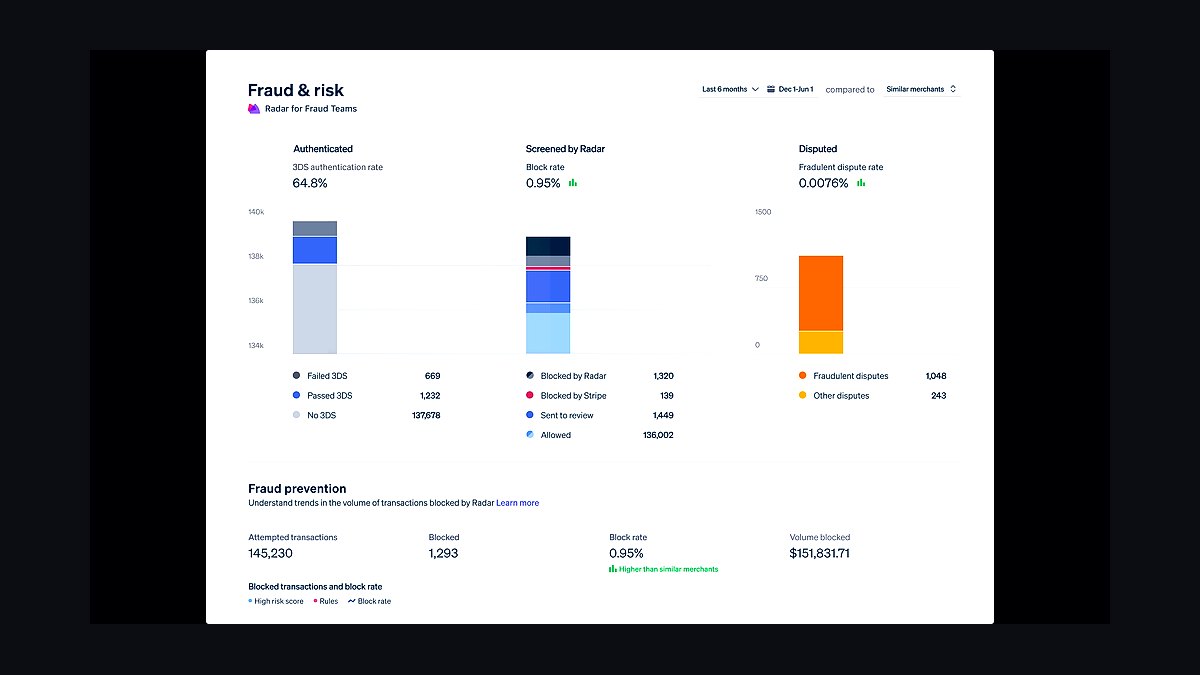The width and height of the screenshot is (1200, 675).
Task: Click the No 3DS segment of Authenticated bar
Action: [x=315, y=309]
